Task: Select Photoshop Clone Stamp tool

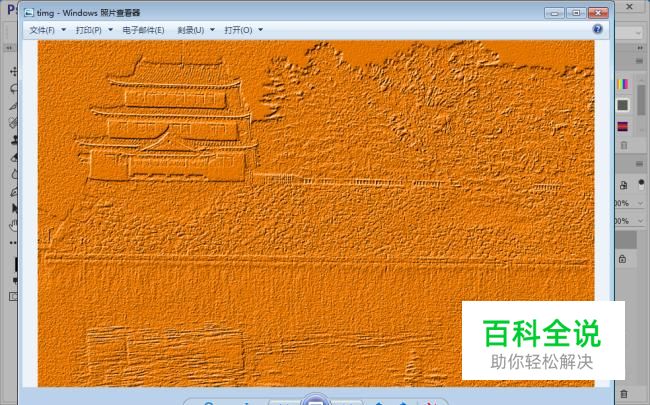Action: tap(14, 140)
